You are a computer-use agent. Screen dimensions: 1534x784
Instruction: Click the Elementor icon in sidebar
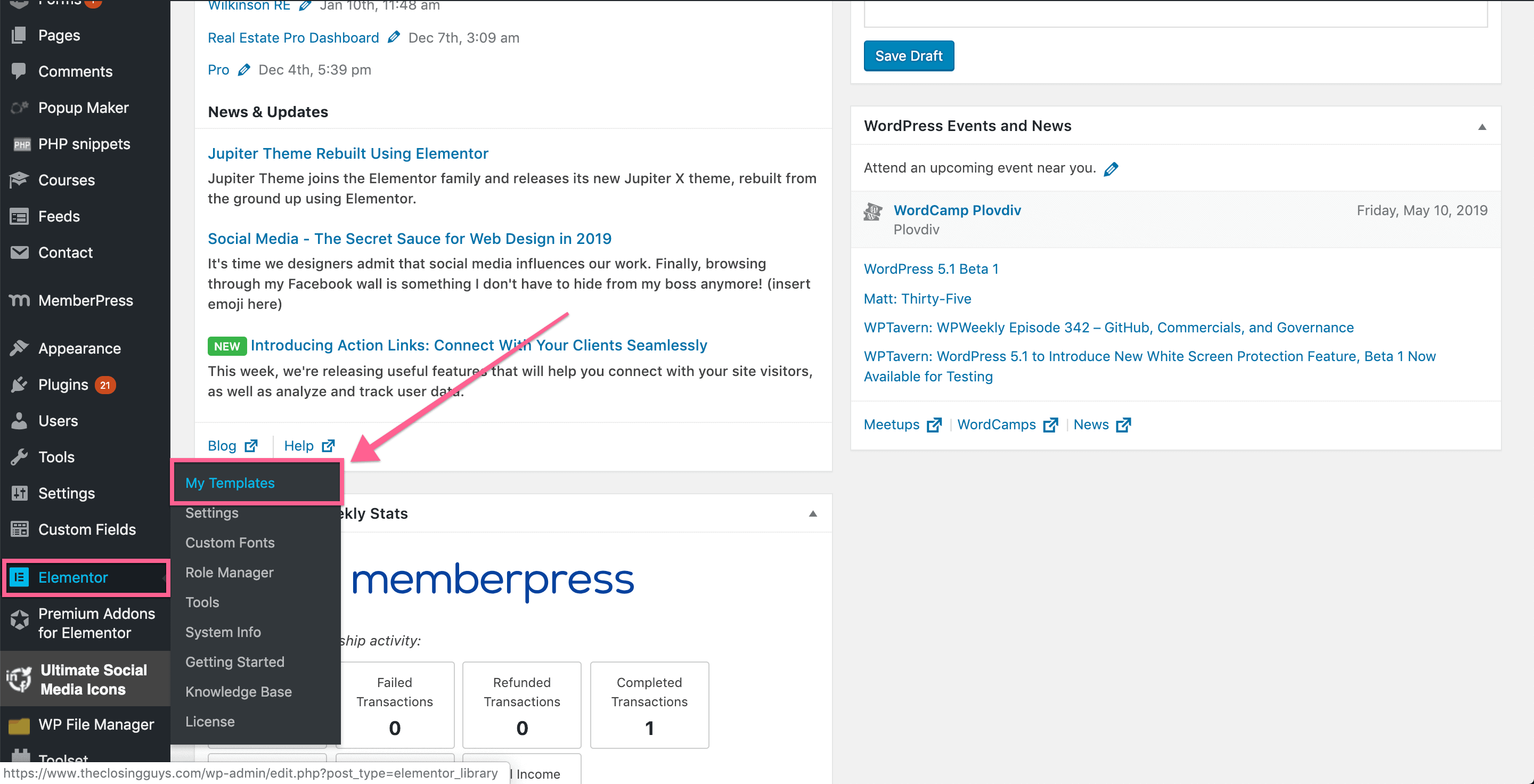coord(20,577)
